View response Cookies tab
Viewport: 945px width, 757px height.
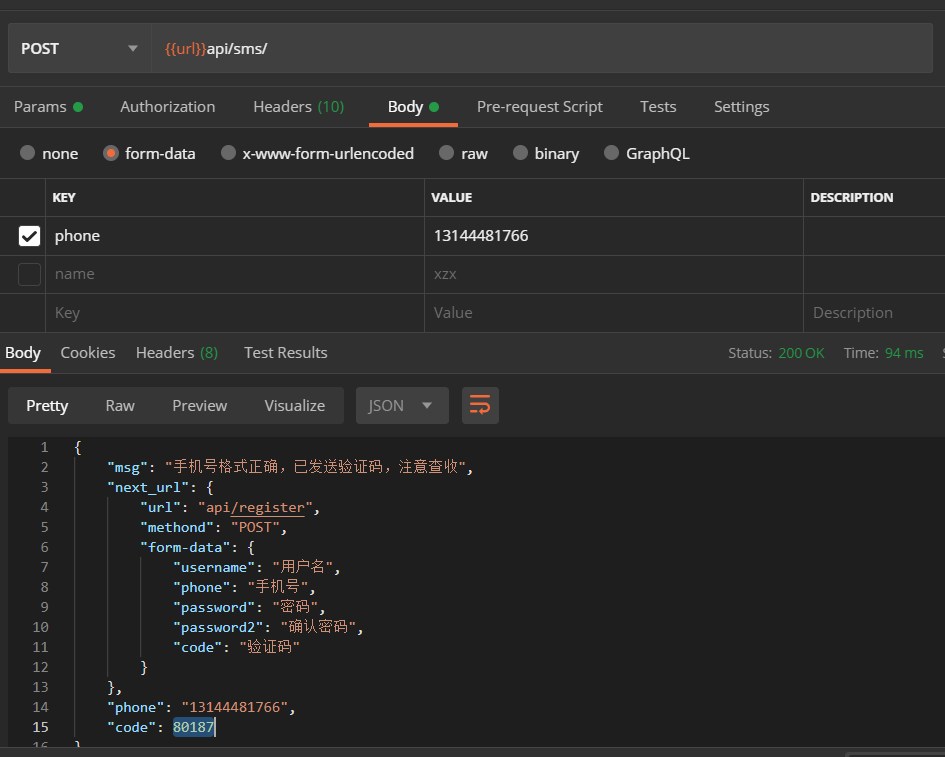pyautogui.click(x=87, y=352)
